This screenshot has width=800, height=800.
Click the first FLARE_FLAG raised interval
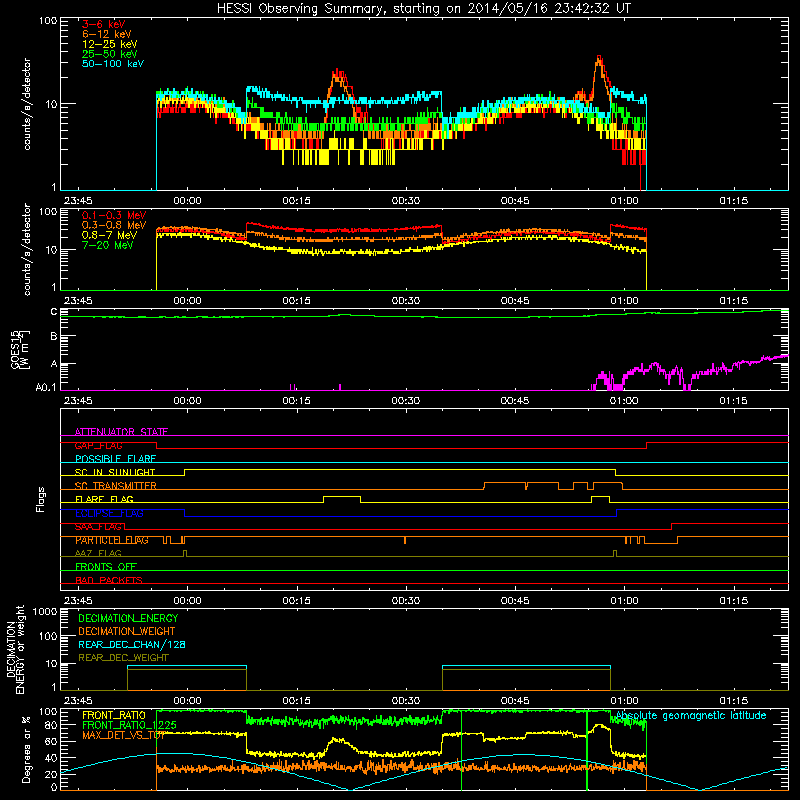click(x=342, y=496)
